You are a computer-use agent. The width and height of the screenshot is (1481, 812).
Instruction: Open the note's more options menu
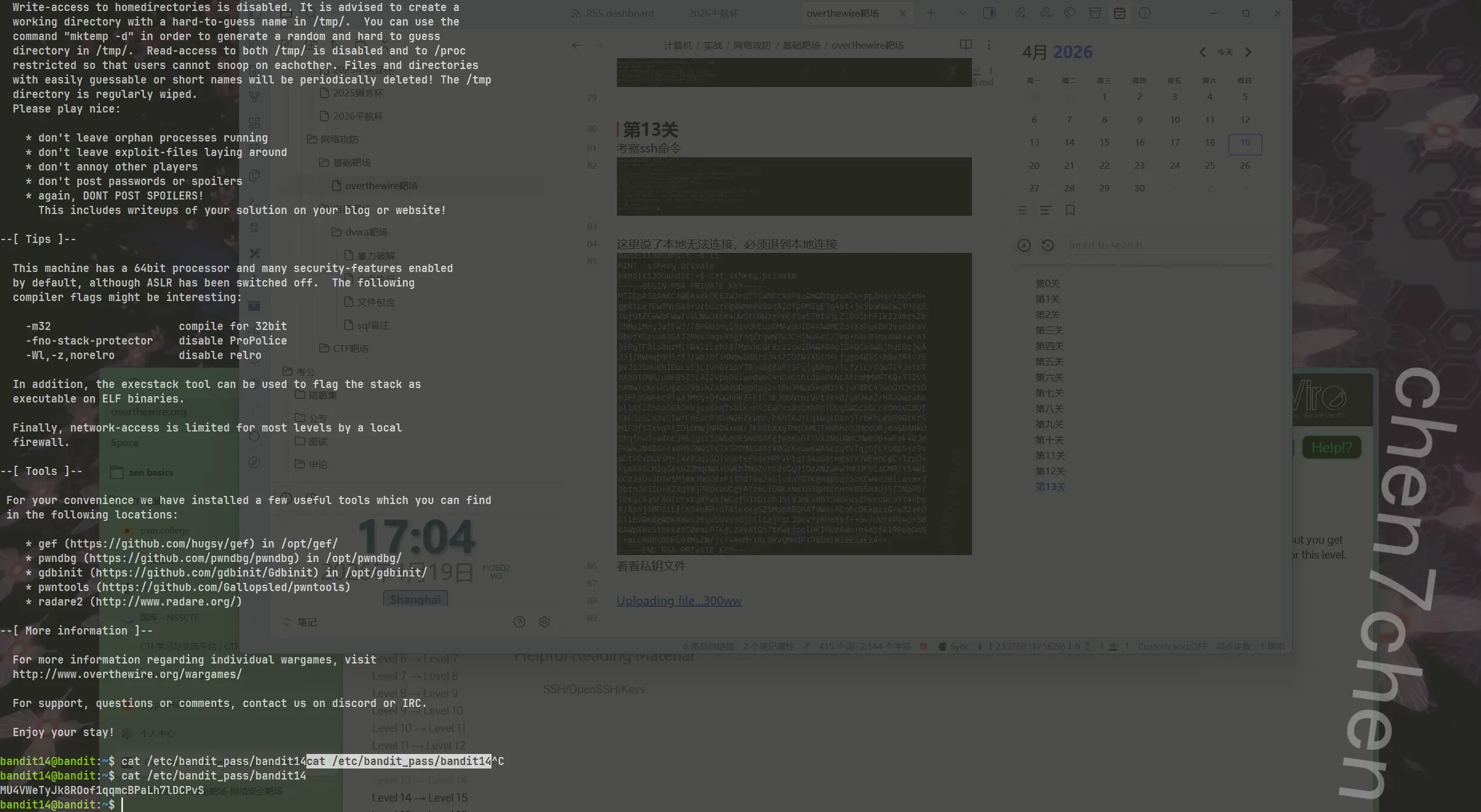[989, 45]
